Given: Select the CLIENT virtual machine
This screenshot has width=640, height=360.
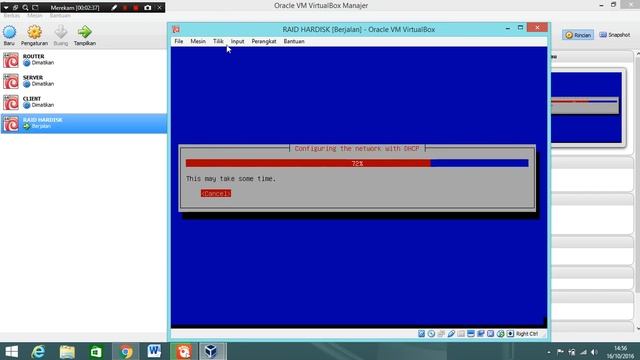Looking at the screenshot, I should point(84,102).
